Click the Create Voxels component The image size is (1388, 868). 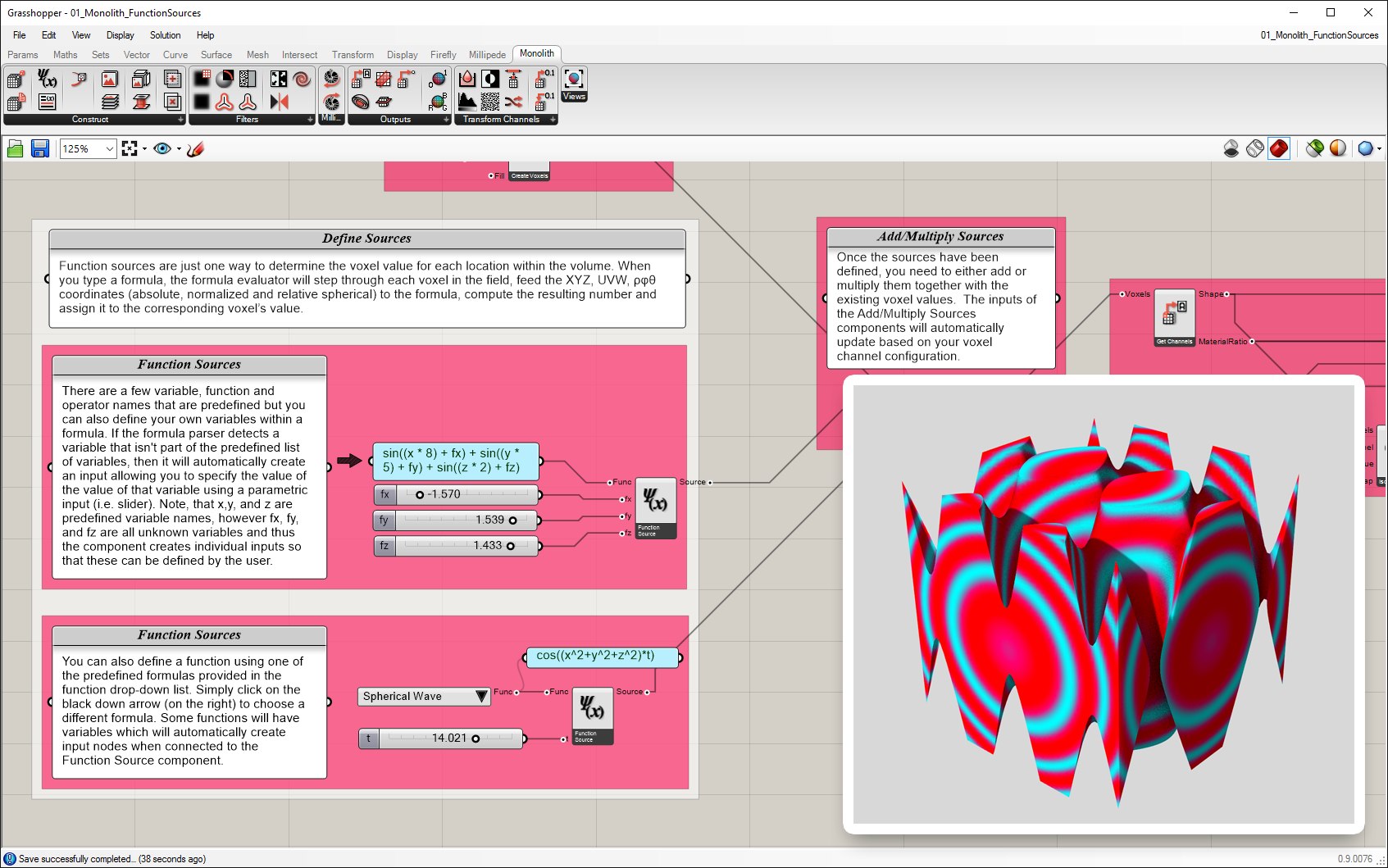[x=529, y=171]
